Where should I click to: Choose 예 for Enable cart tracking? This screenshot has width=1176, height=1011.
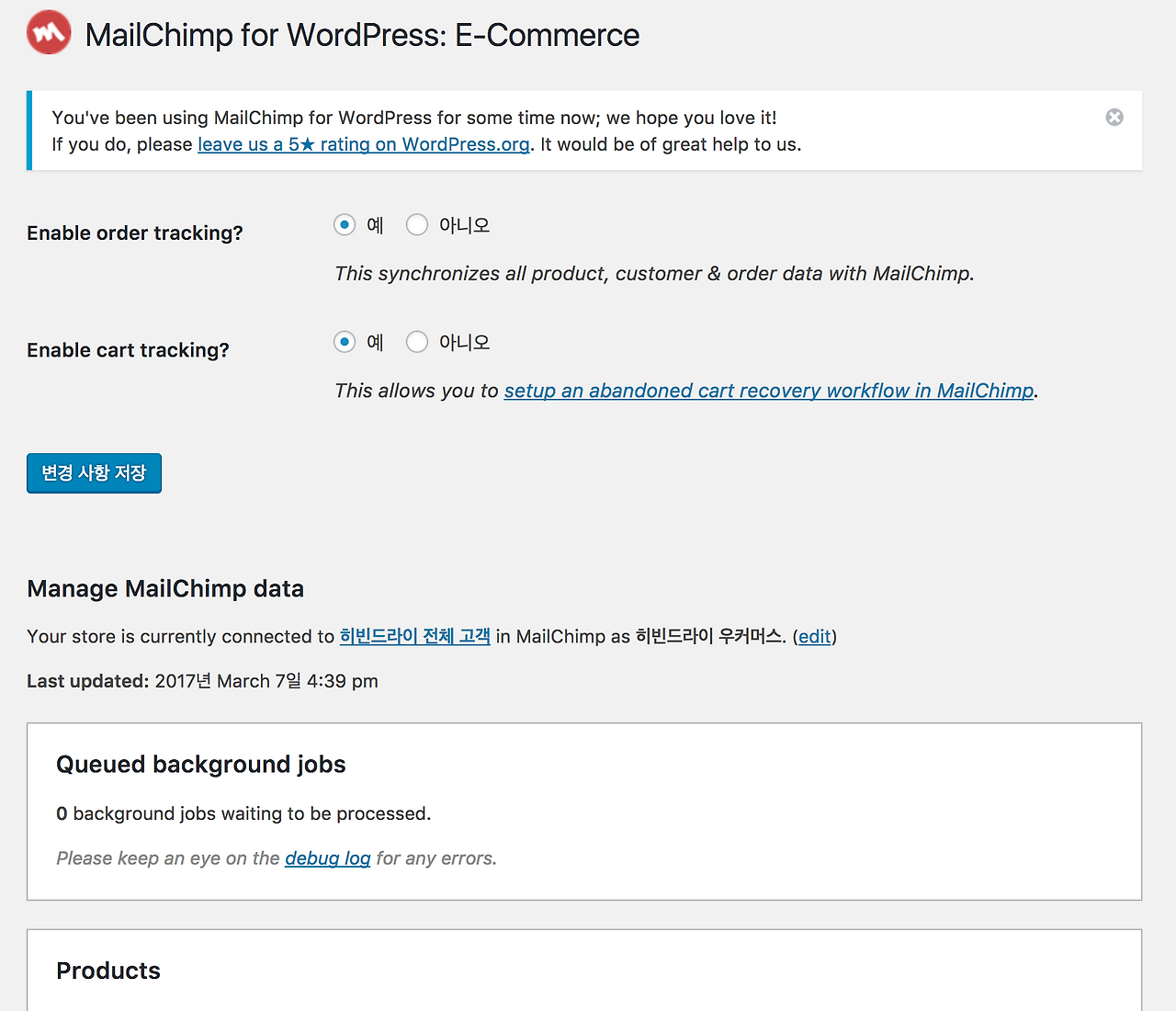(345, 343)
